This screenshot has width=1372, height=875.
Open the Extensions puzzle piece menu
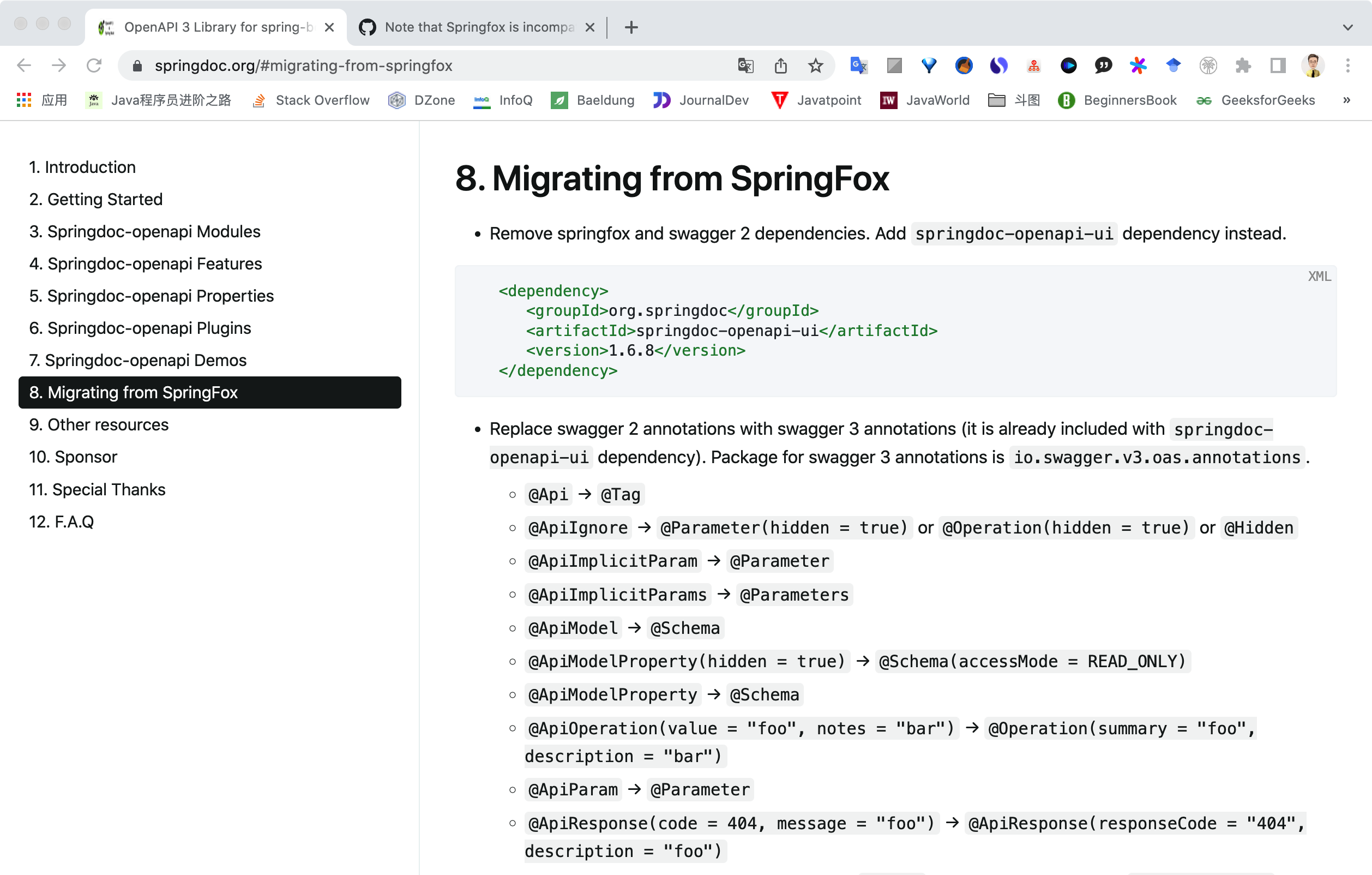click(1243, 65)
